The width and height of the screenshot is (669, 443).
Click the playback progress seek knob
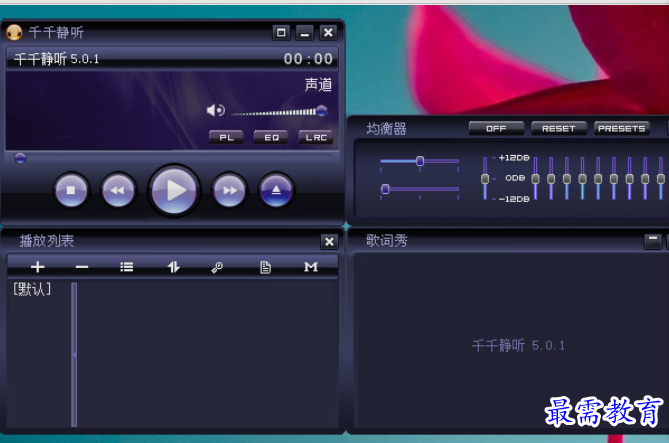(x=20, y=158)
